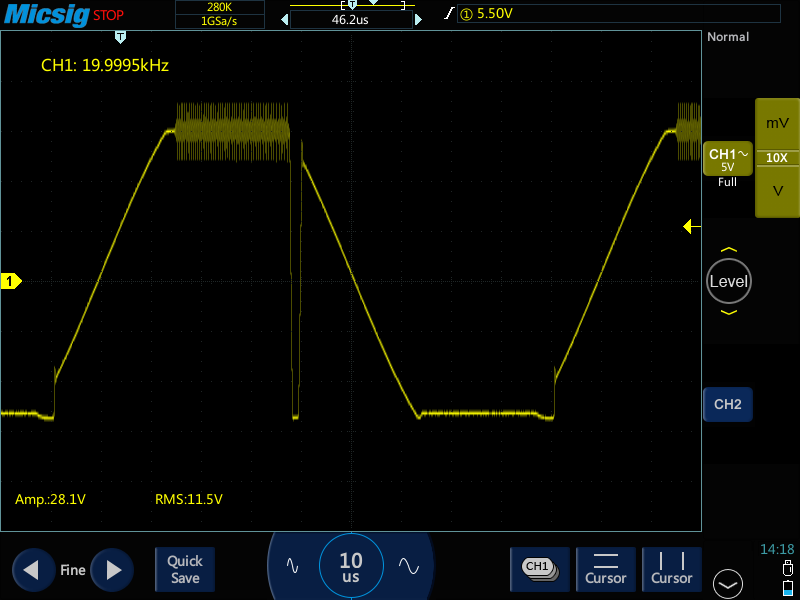Tap the rising edge trigger slope icon

[x=449, y=13]
